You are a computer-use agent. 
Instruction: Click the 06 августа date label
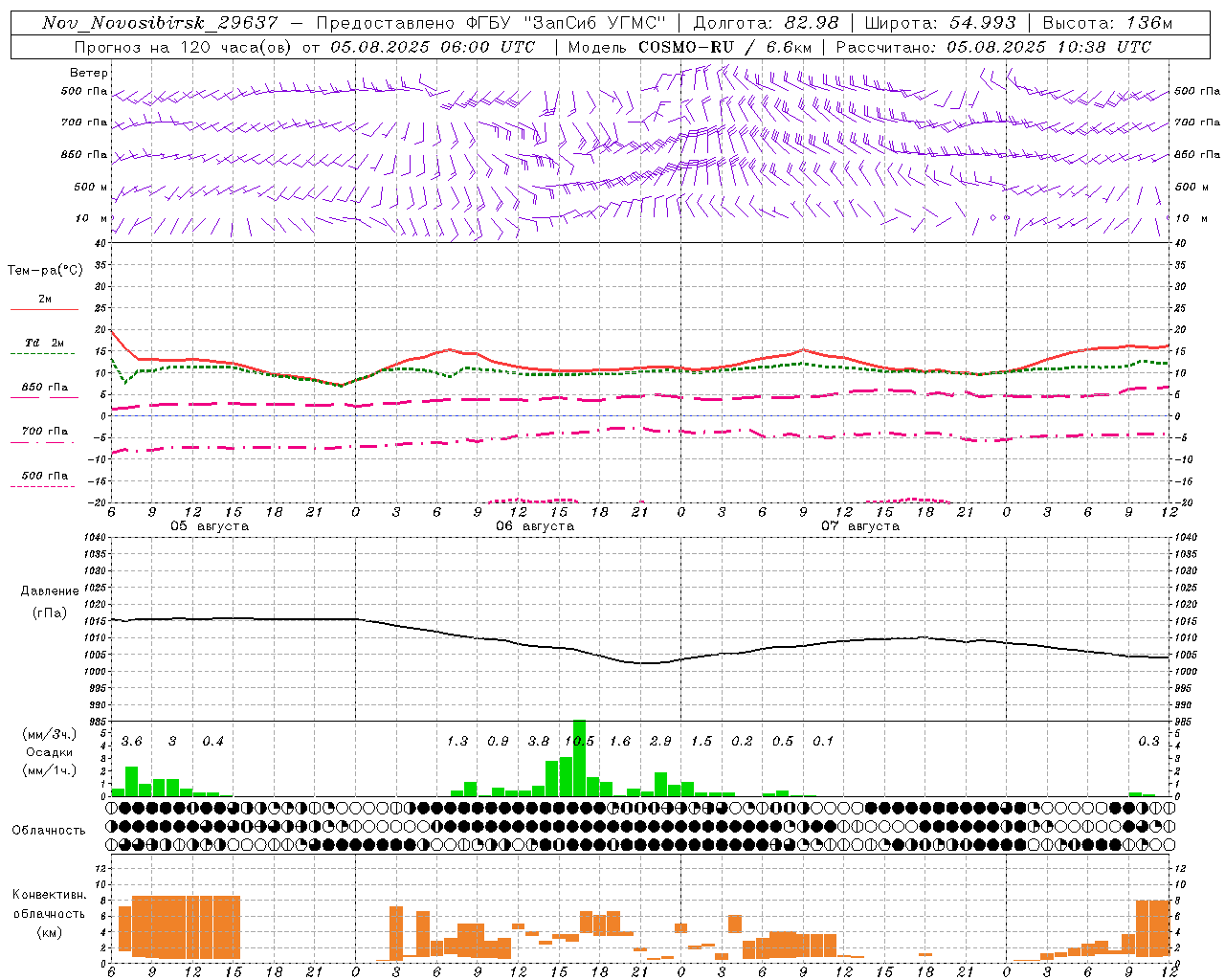coord(535,526)
